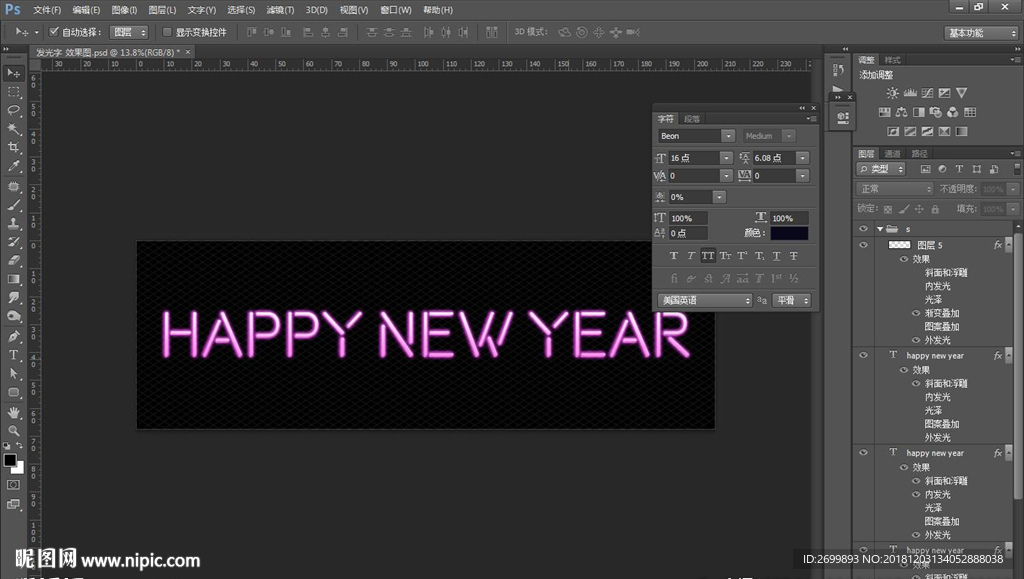This screenshot has height=579, width=1024.
Task: Open Beon font family dropdown
Action: click(x=728, y=136)
